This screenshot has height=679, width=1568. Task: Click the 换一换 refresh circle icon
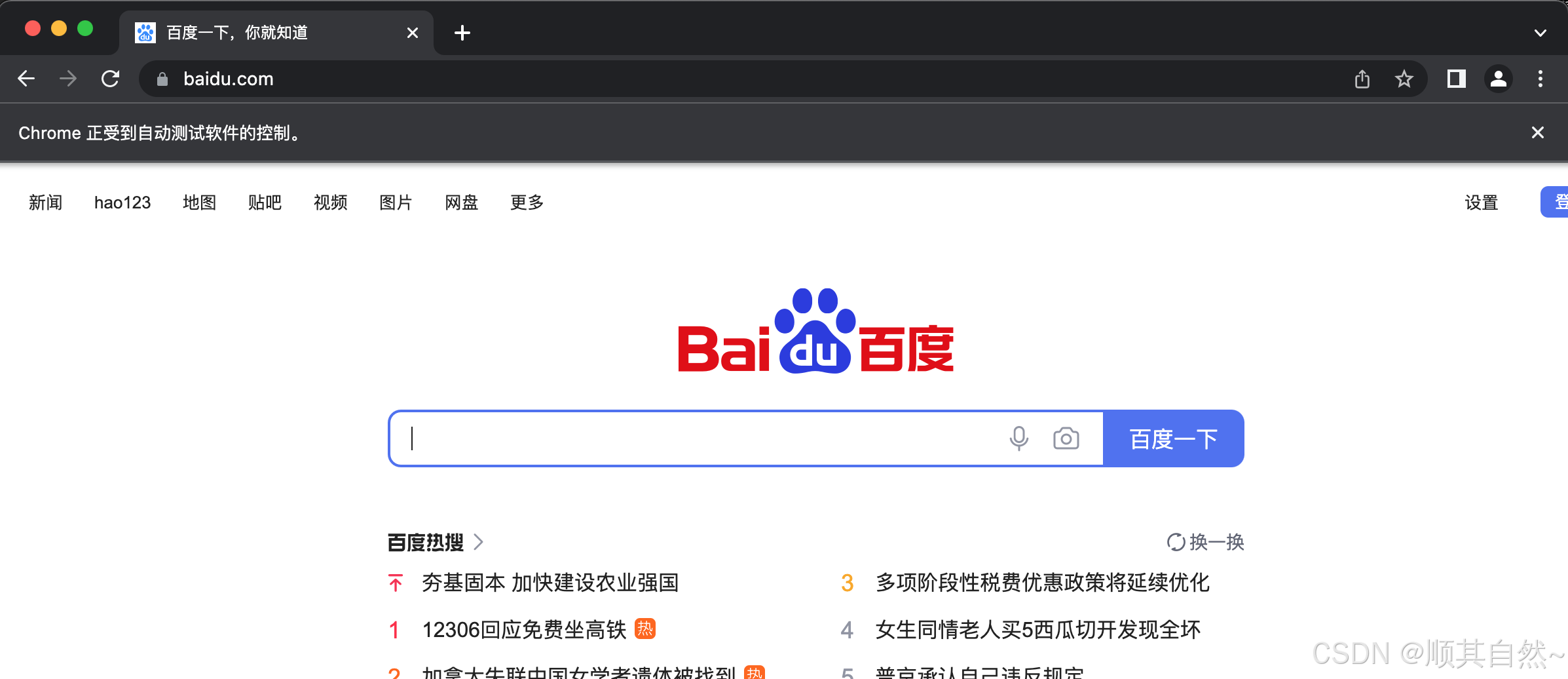pyautogui.click(x=1176, y=542)
